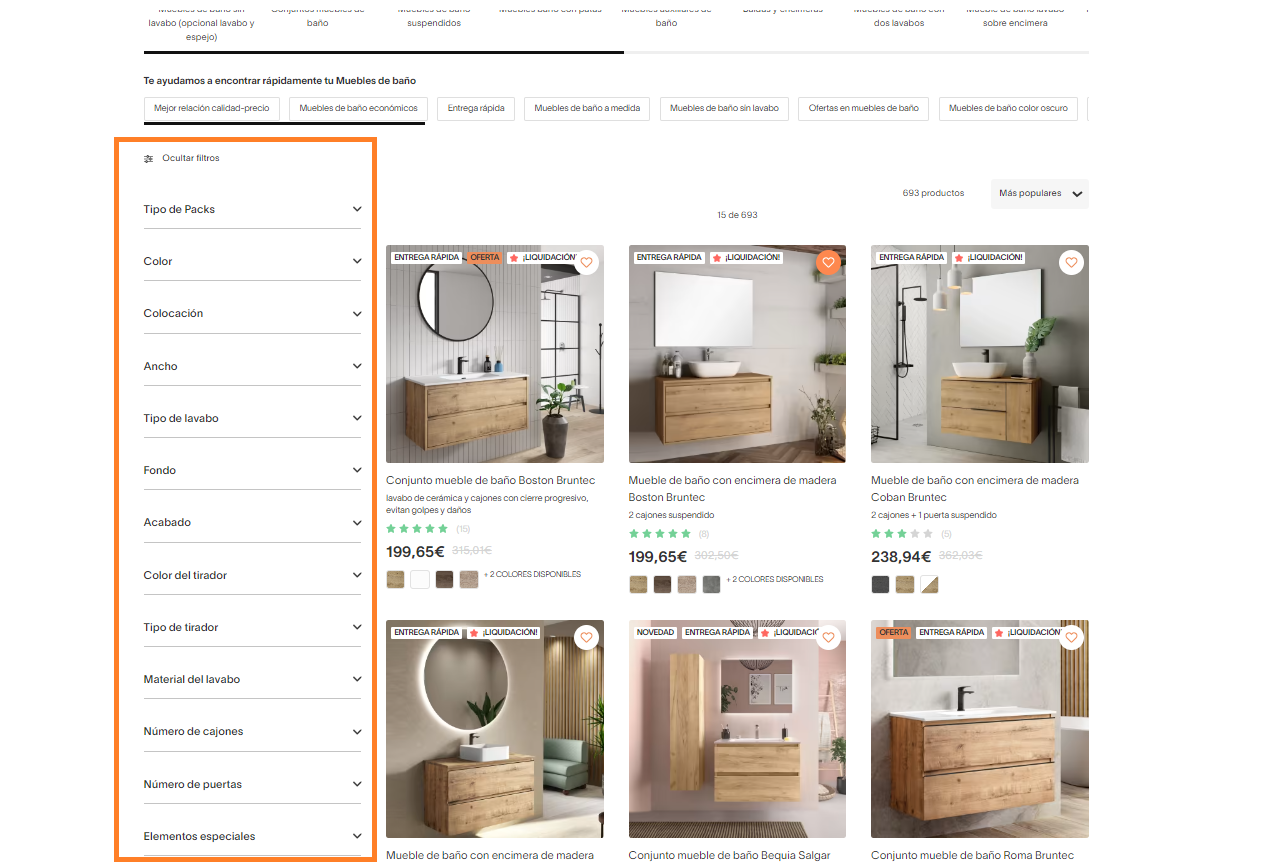The image size is (1273, 868).
Task: Select the Mejor relación calidad-precio tab
Action: point(212,108)
